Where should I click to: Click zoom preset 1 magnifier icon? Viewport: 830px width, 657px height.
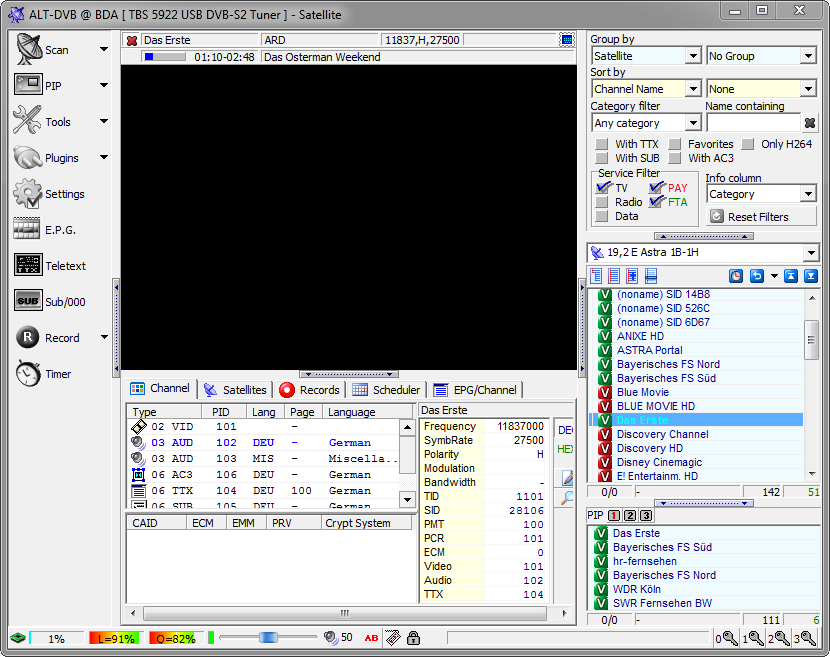point(752,638)
